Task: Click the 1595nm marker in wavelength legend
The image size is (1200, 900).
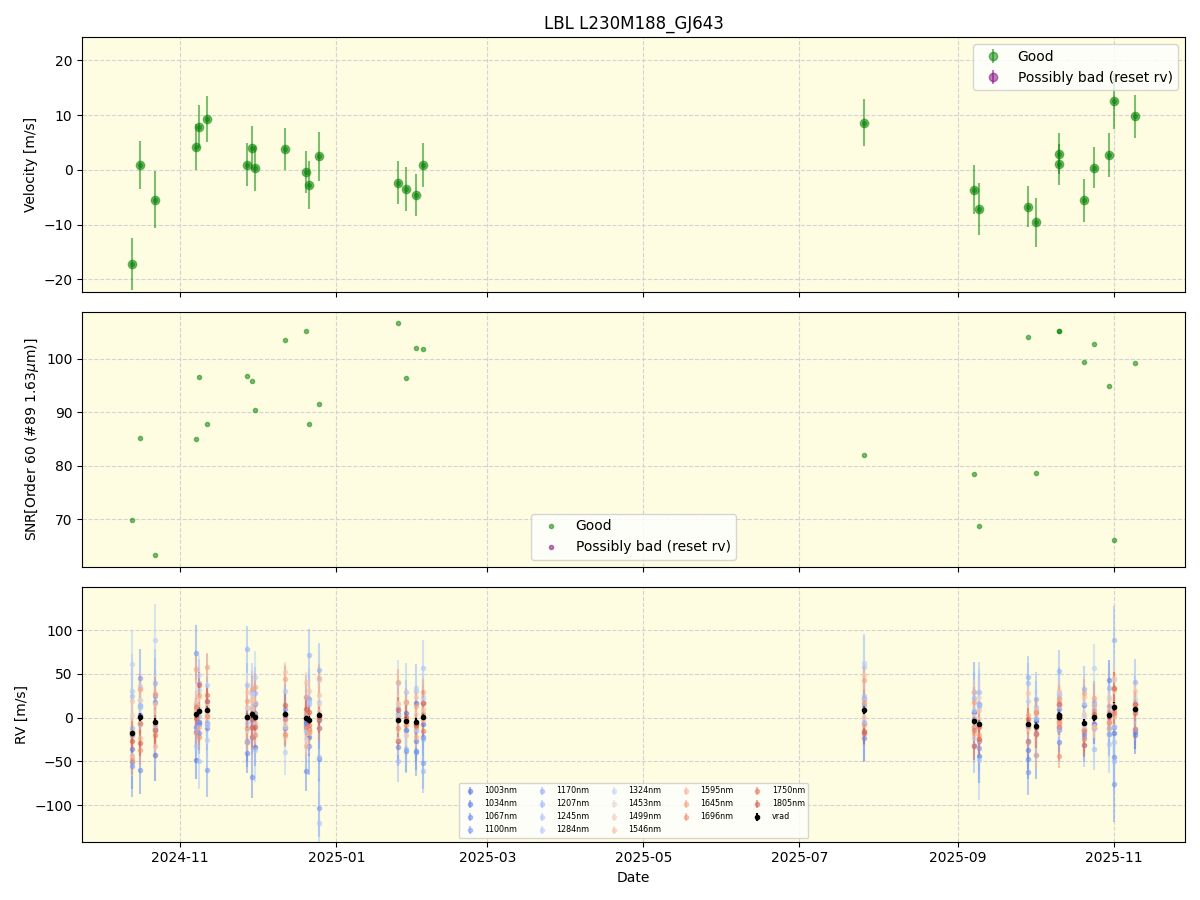Action: pyautogui.click(x=686, y=791)
